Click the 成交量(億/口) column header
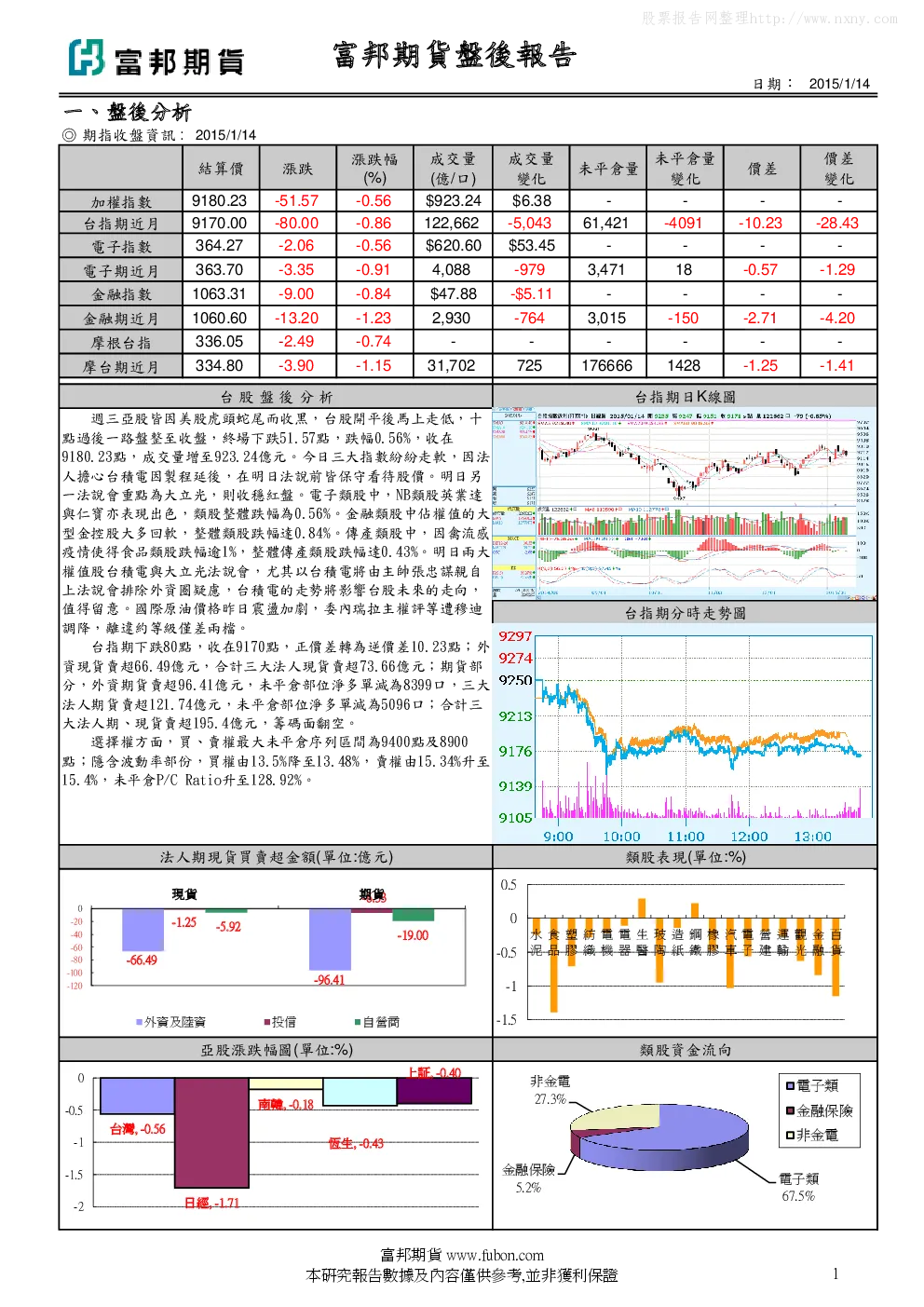This screenshot has height=1307, width=924. pos(453,169)
